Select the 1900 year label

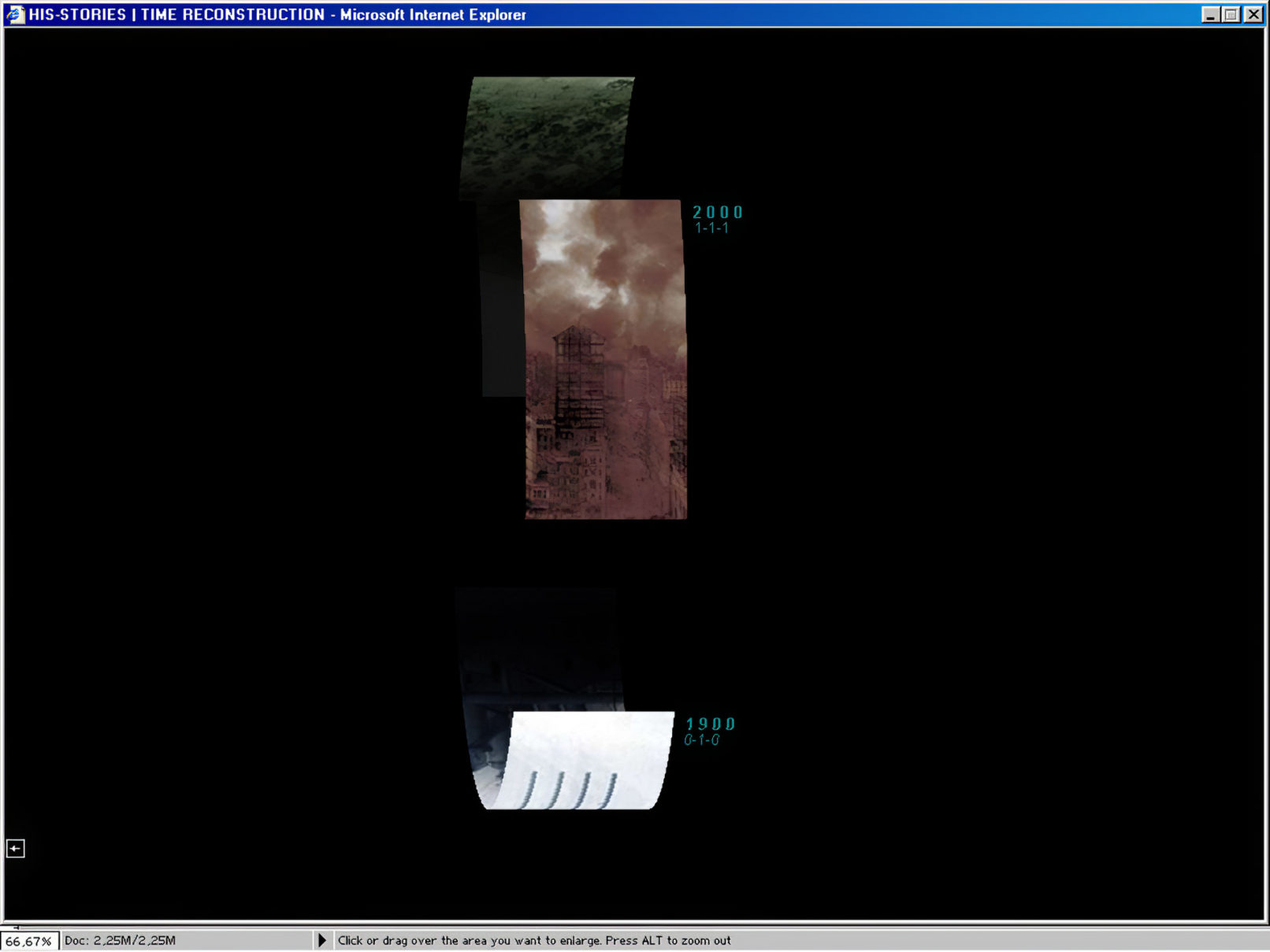tap(710, 724)
